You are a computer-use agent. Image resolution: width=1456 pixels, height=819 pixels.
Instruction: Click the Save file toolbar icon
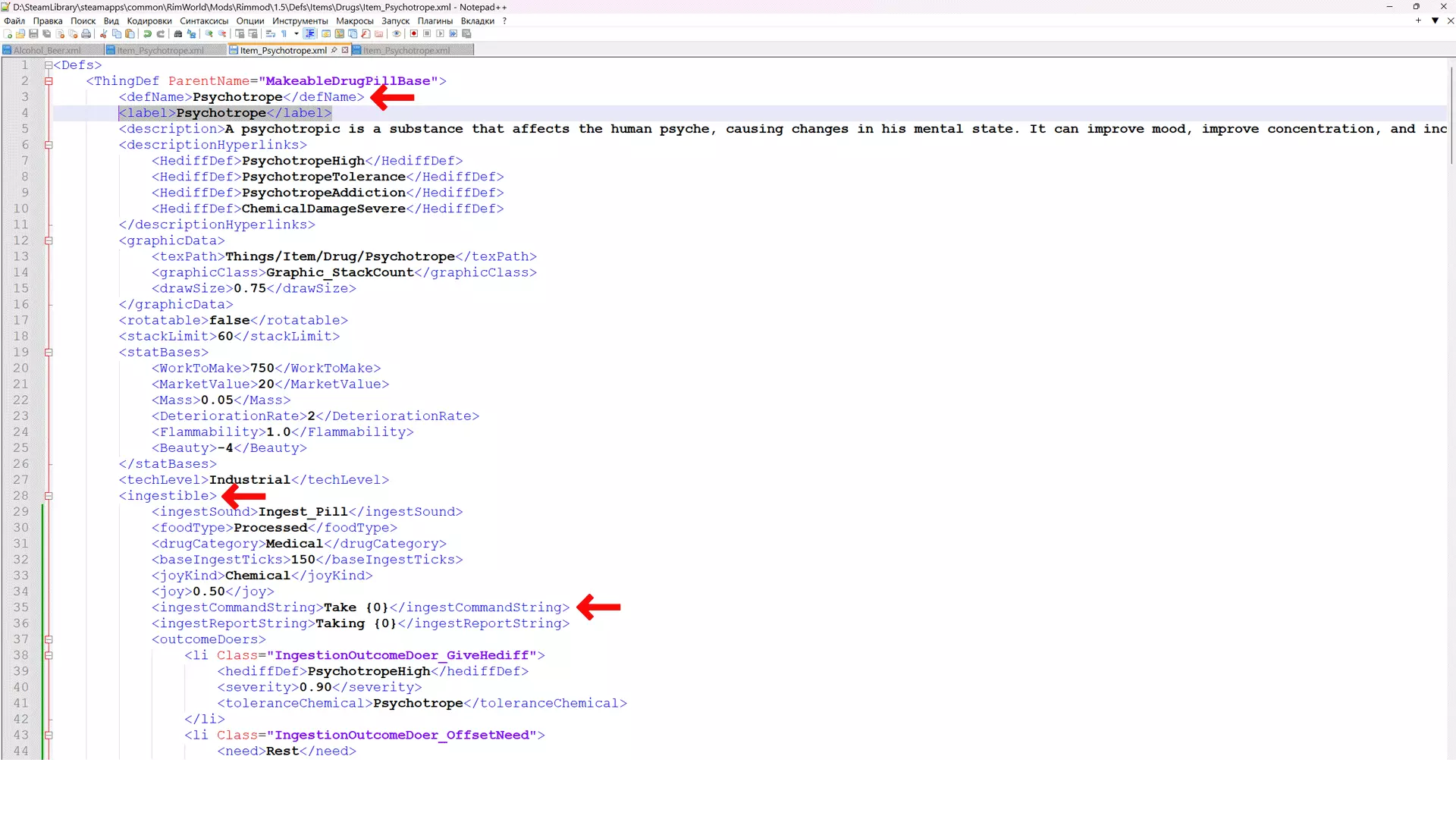[33, 34]
